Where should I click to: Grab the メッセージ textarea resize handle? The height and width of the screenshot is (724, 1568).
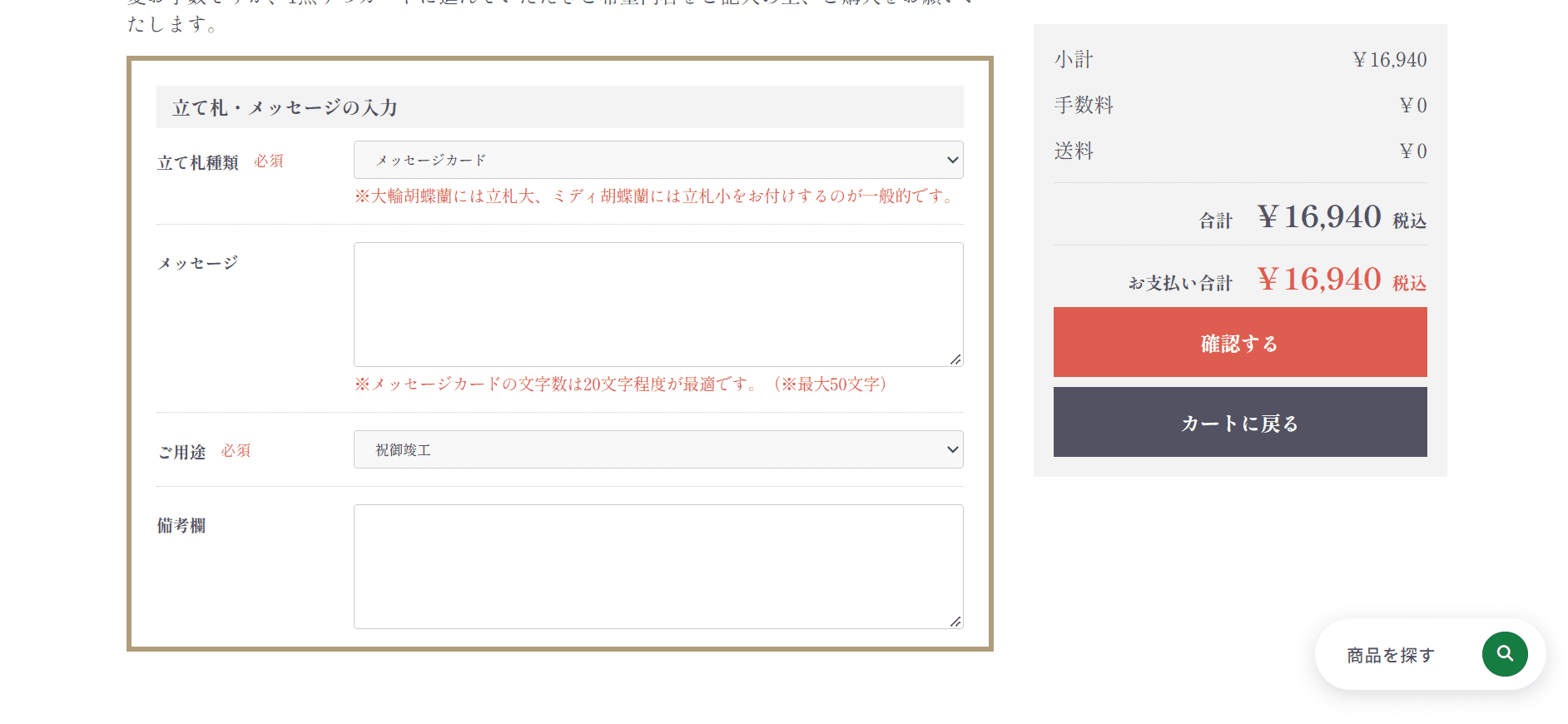955,360
